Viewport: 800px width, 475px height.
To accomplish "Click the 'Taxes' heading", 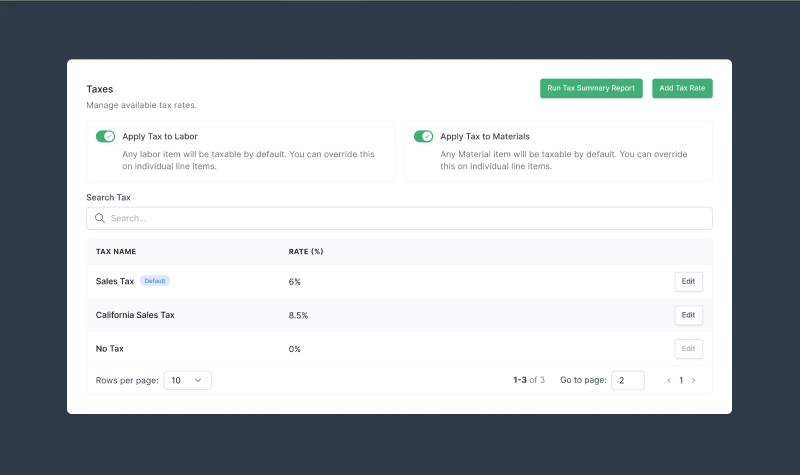I will [99, 89].
